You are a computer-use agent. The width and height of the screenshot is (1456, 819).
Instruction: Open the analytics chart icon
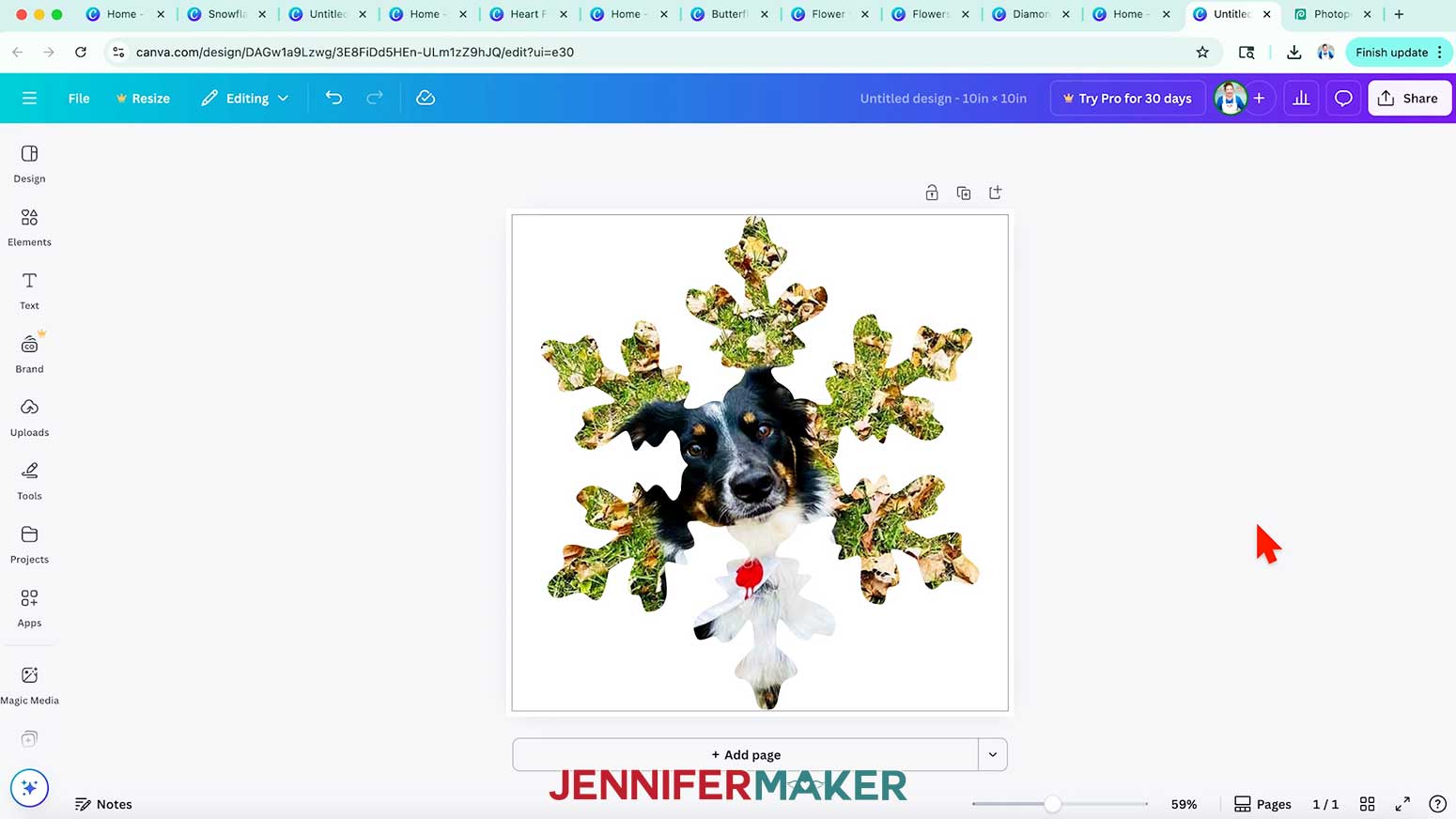[1301, 98]
